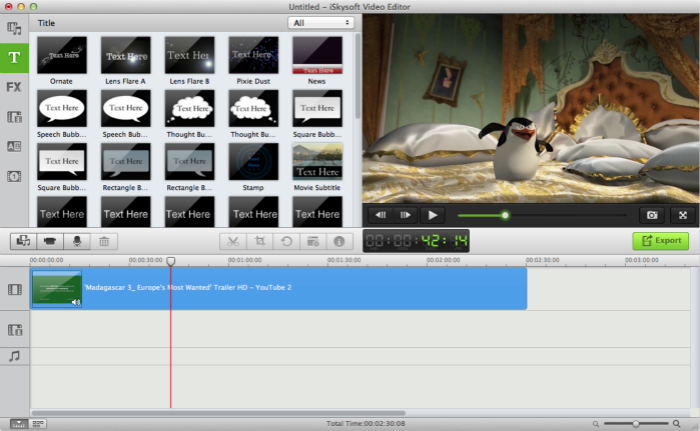The height and width of the screenshot is (431, 700).
Task: Click the preview progress slider knob
Action: (x=505, y=215)
